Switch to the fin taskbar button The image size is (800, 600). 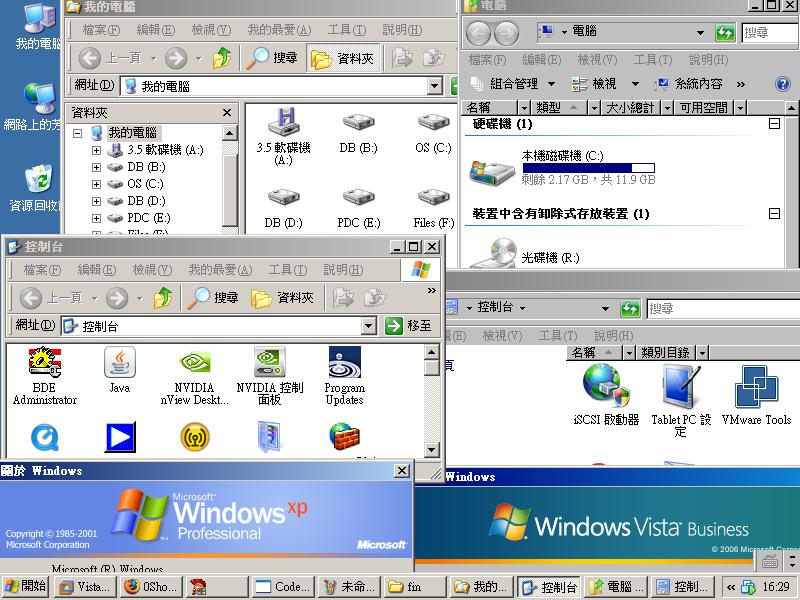(x=414, y=587)
